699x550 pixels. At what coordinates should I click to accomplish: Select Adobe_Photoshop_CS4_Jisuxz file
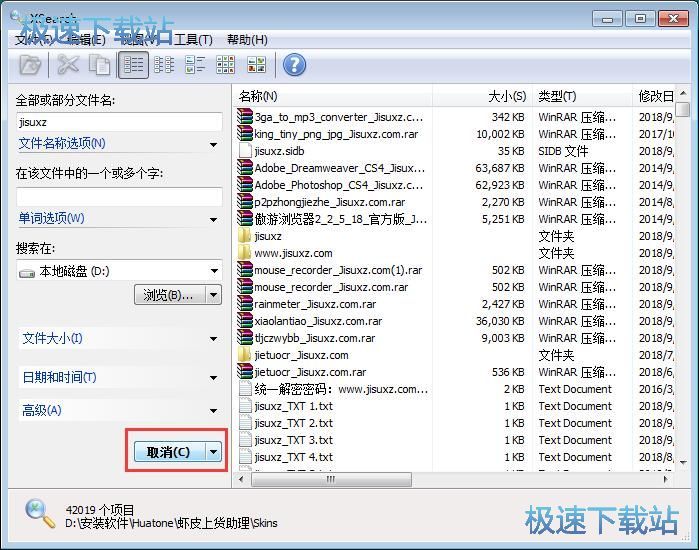(x=339, y=185)
